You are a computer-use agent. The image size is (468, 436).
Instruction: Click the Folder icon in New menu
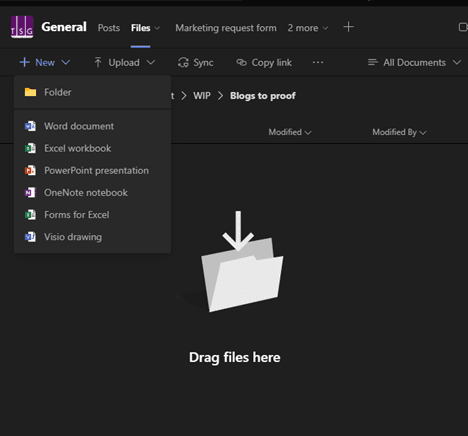pyautogui.click(x=30, y=92)
